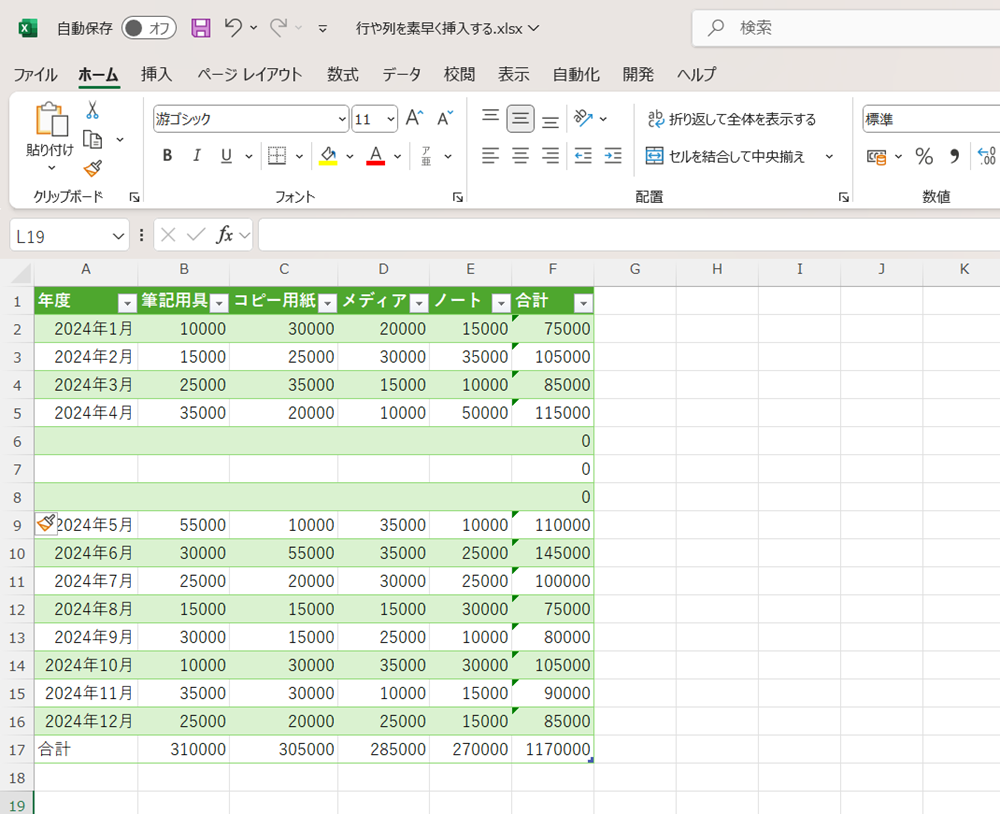1000x814 pixels.
Task: Decrease font size with small A icon
Action: click(x=445, y=118)
